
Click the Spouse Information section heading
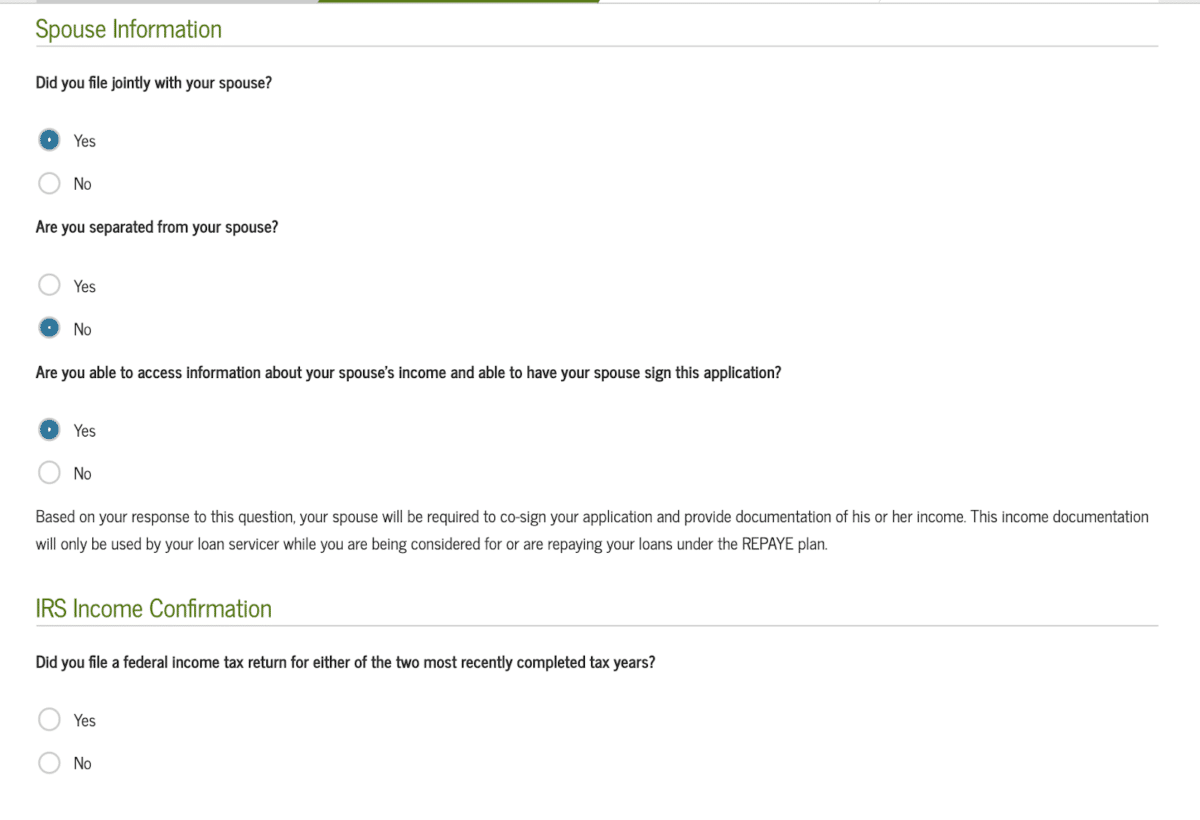[x=129, y=30]
